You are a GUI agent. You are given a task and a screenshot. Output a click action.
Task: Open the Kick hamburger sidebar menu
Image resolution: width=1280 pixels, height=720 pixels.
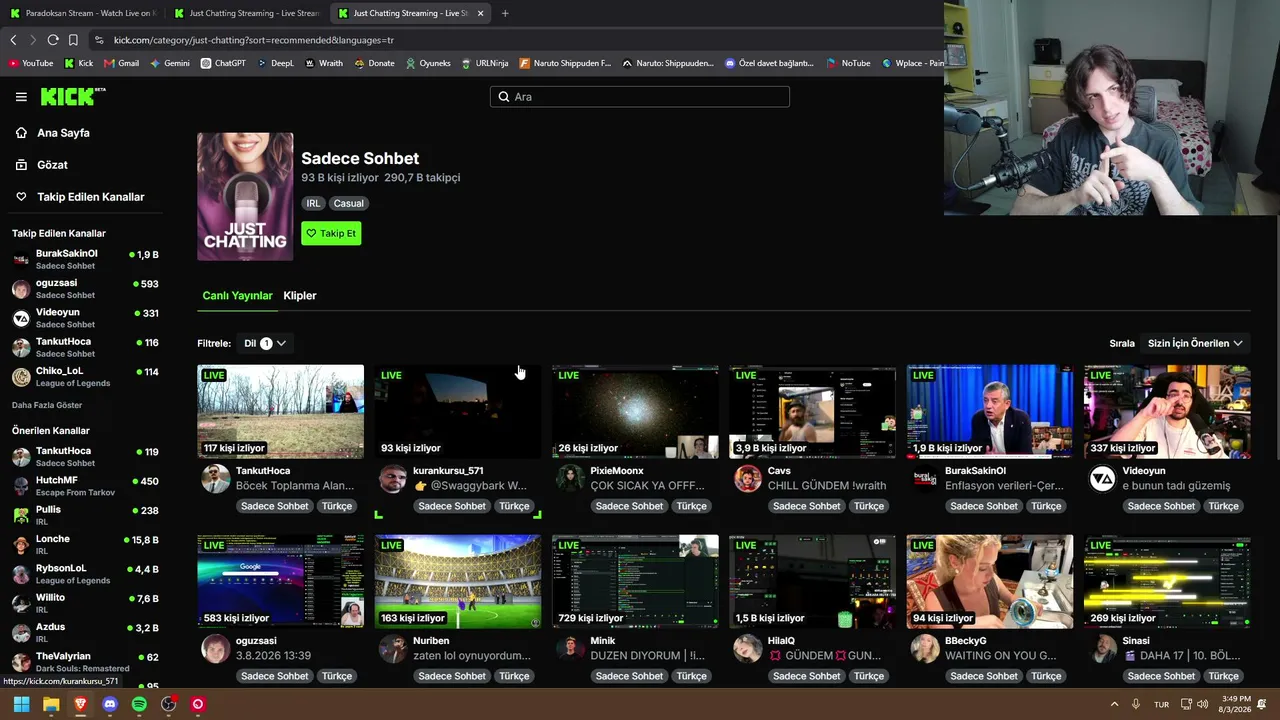pyautogui.click(x=21, y=97)
